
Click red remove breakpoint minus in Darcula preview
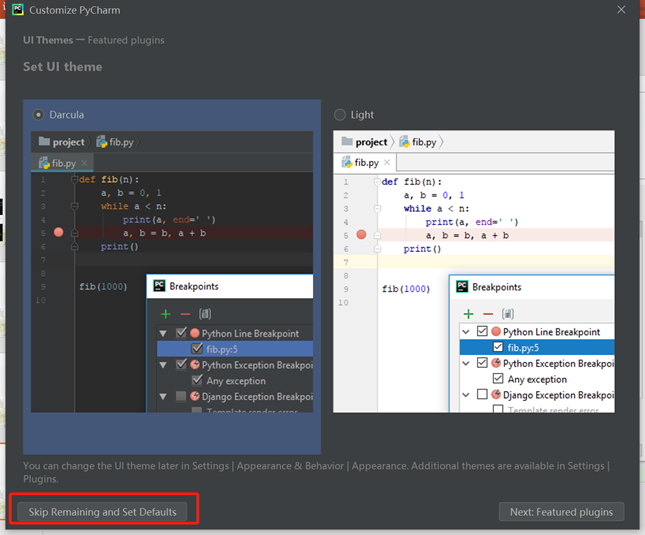[186, 315]
